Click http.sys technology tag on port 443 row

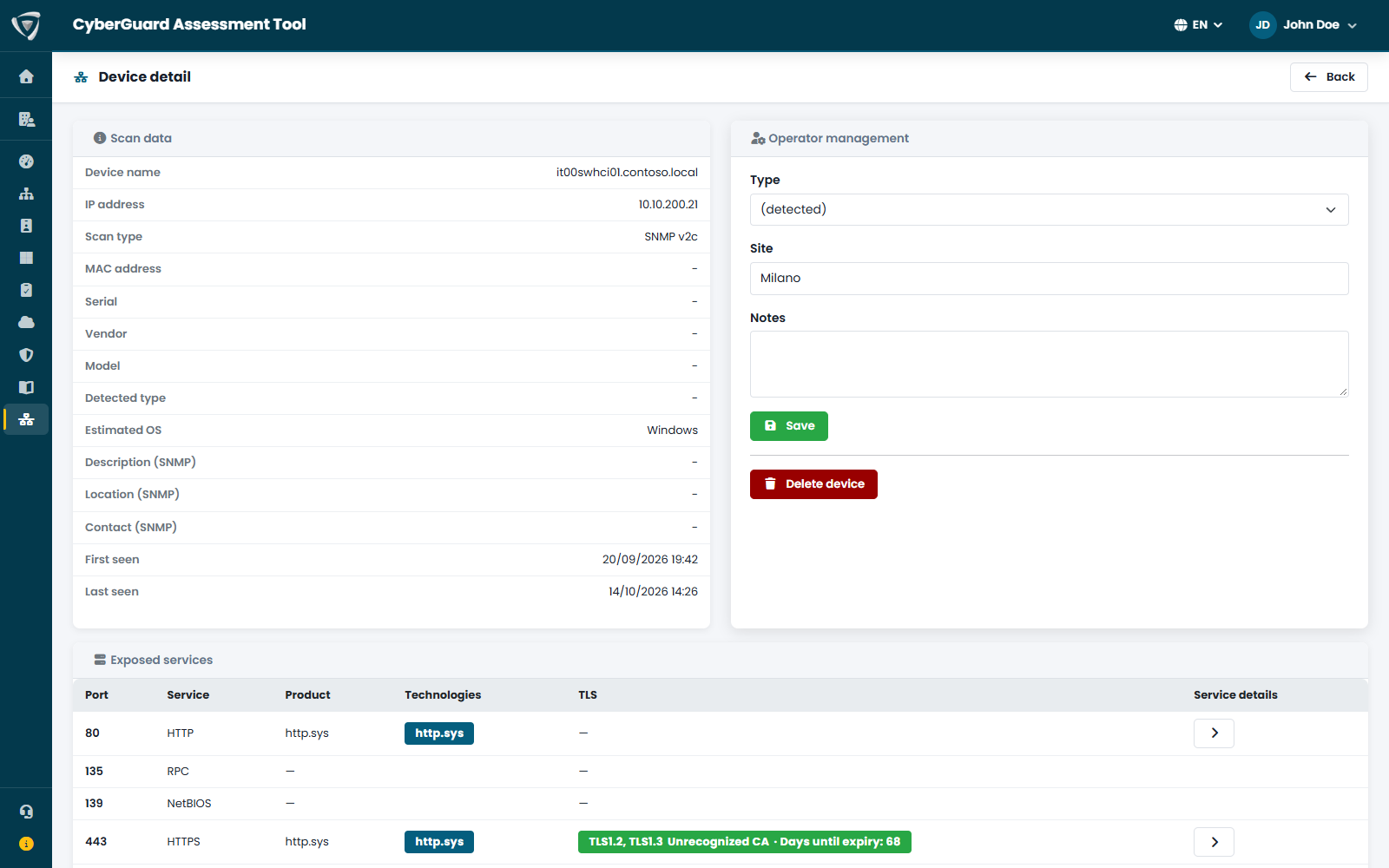point(439,842)
